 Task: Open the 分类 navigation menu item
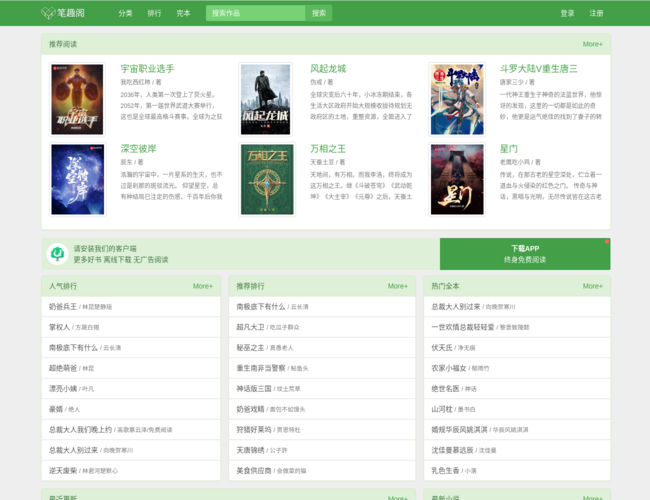[125, 13]
